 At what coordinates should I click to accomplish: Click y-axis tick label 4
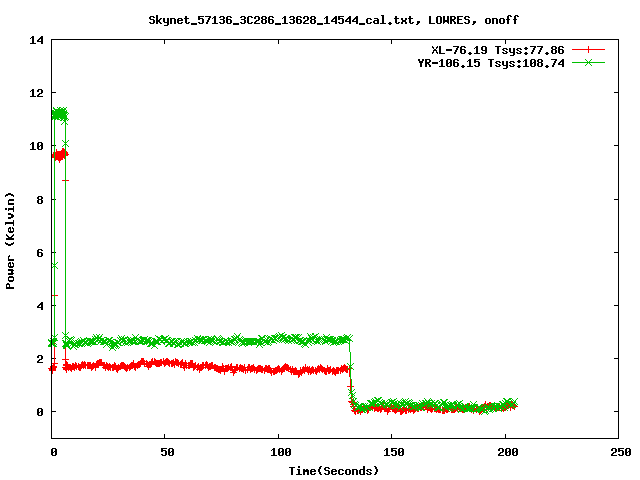pos(40,306)
